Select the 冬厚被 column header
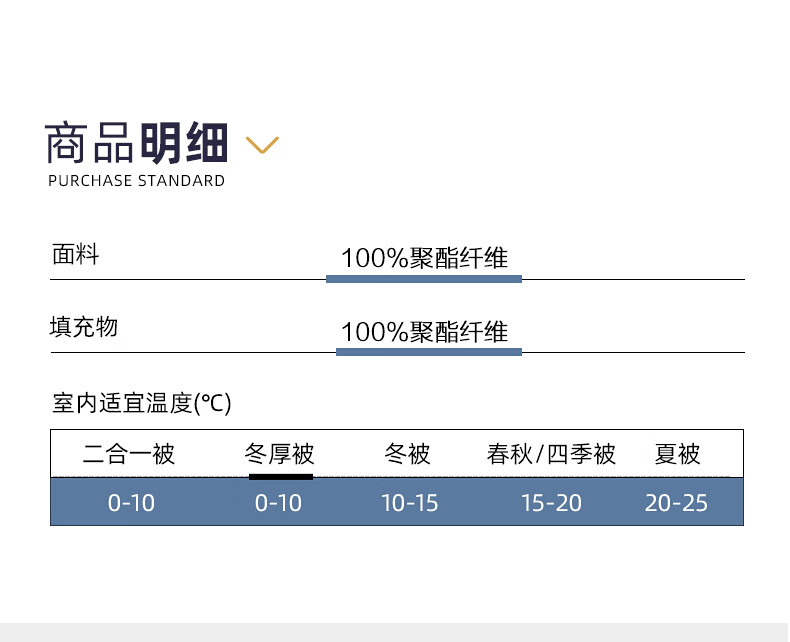790x642 pixels. (x=280, y=455)
